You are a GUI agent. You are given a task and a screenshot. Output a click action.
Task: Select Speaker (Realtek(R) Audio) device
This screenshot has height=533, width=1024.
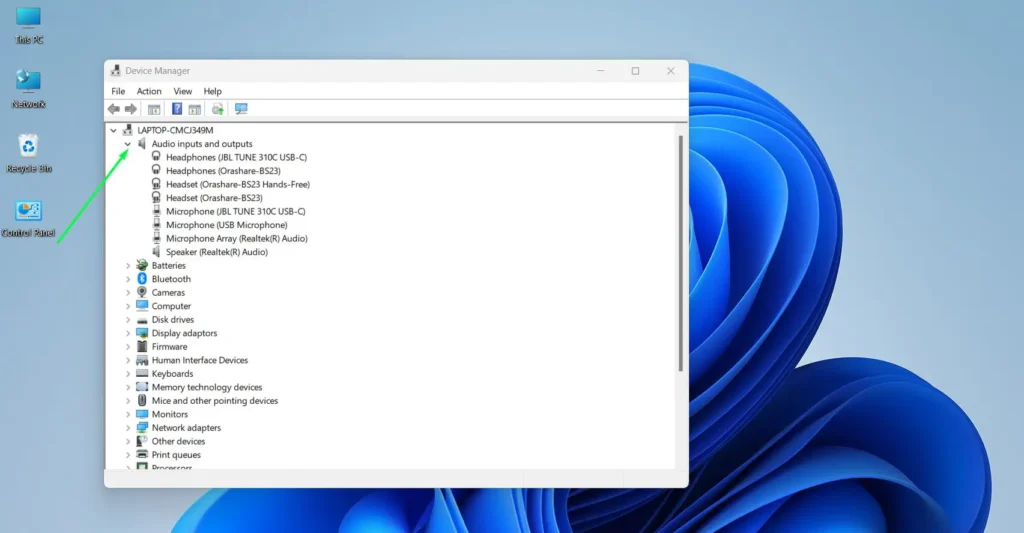point(216,252)
